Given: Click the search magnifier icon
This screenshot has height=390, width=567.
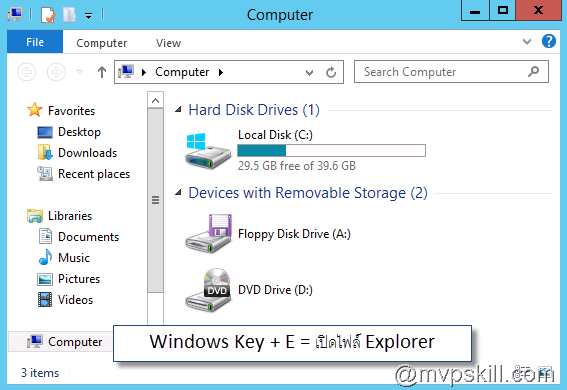Looking at the screenshot, I should point(534,72).
